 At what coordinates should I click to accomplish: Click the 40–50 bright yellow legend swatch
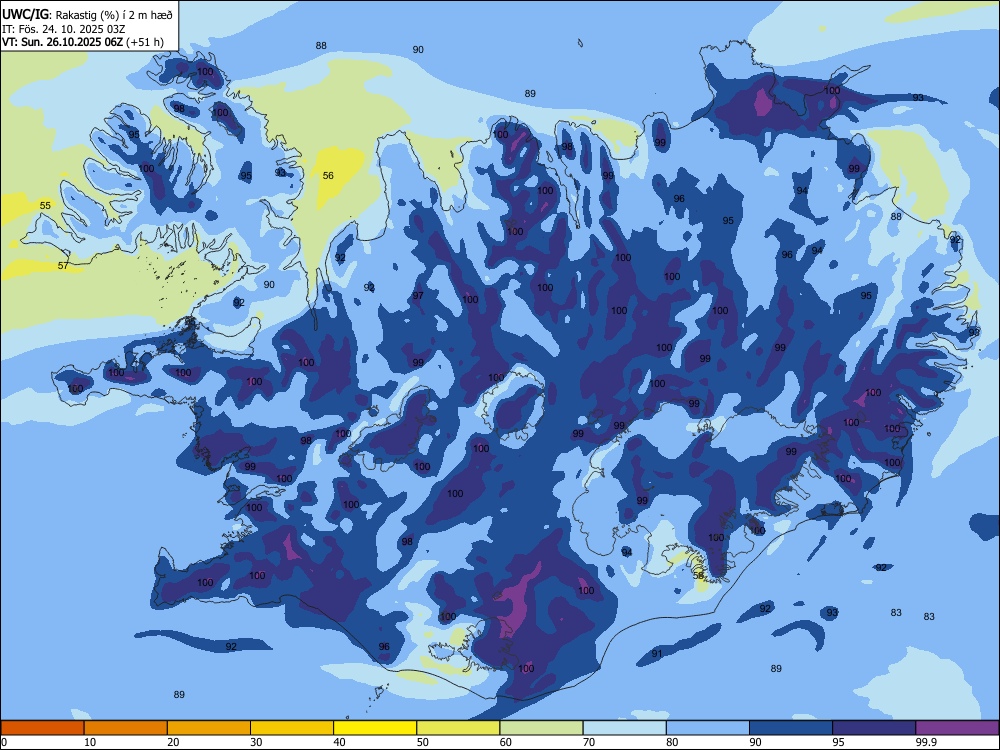(375, 728)
